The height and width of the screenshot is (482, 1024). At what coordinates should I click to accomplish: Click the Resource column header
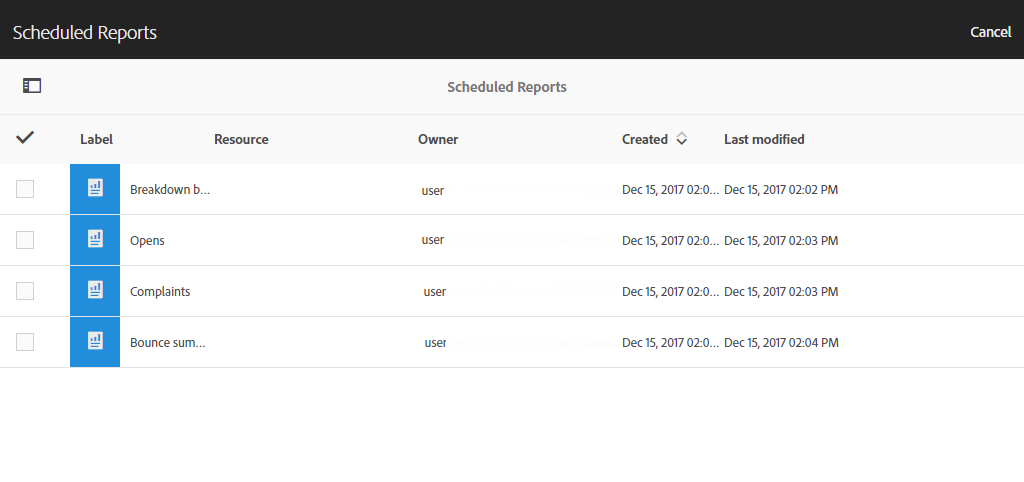pos(241,139)
